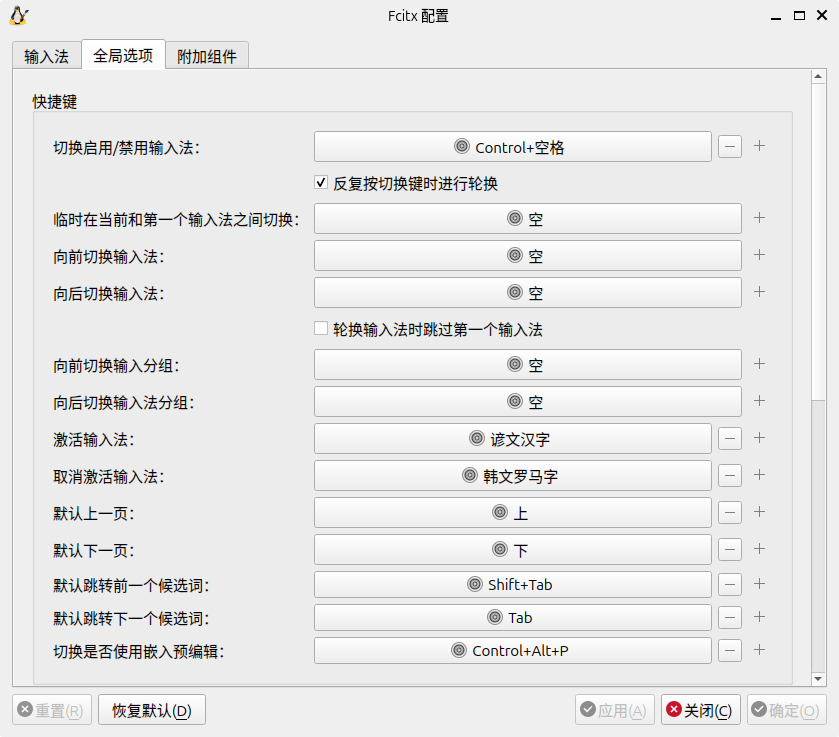
Task: Uncheck 反复按切换键时进行轮换
Action: pyautogui.click(x=321, y=183)
